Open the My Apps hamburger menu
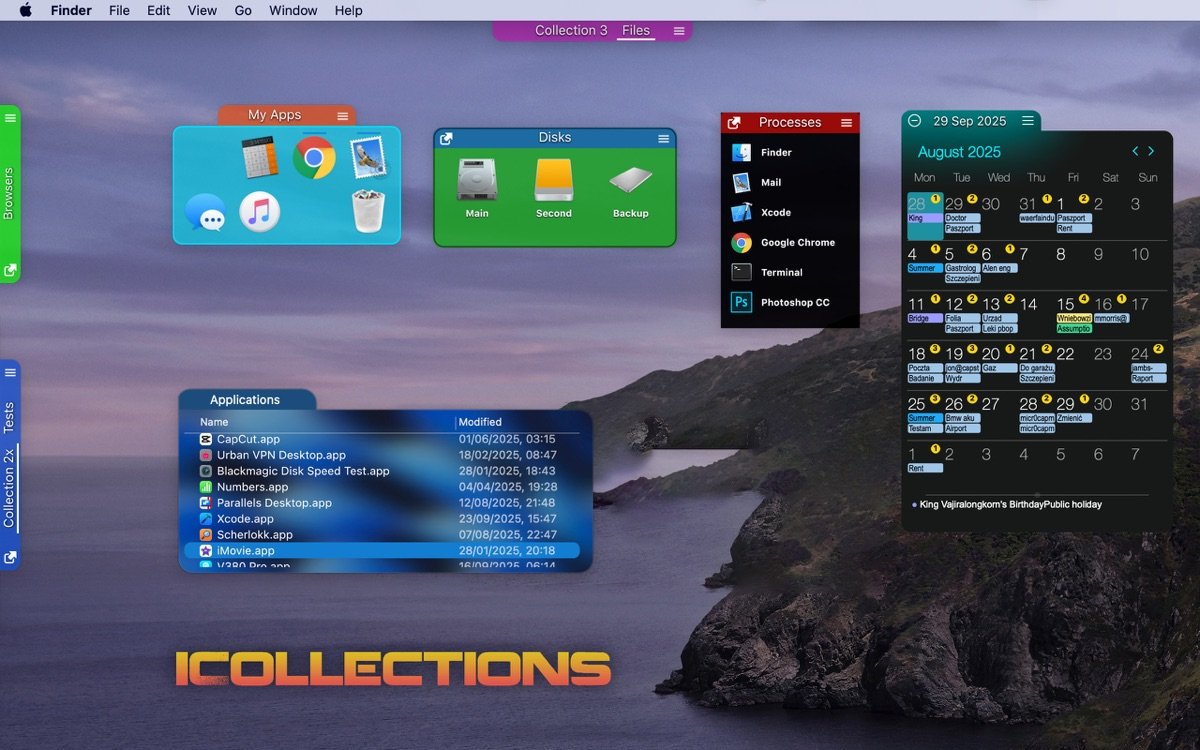Viewport: 1200px width, 750px height. click(x=343, y=116)
